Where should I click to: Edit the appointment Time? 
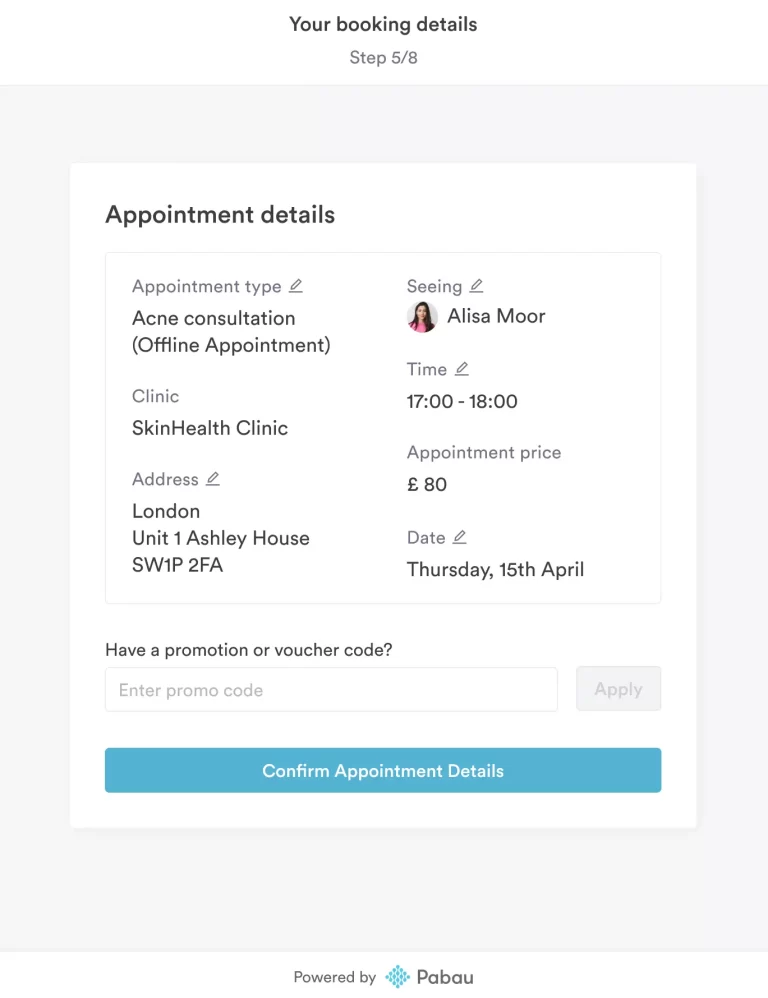point(461,369)
